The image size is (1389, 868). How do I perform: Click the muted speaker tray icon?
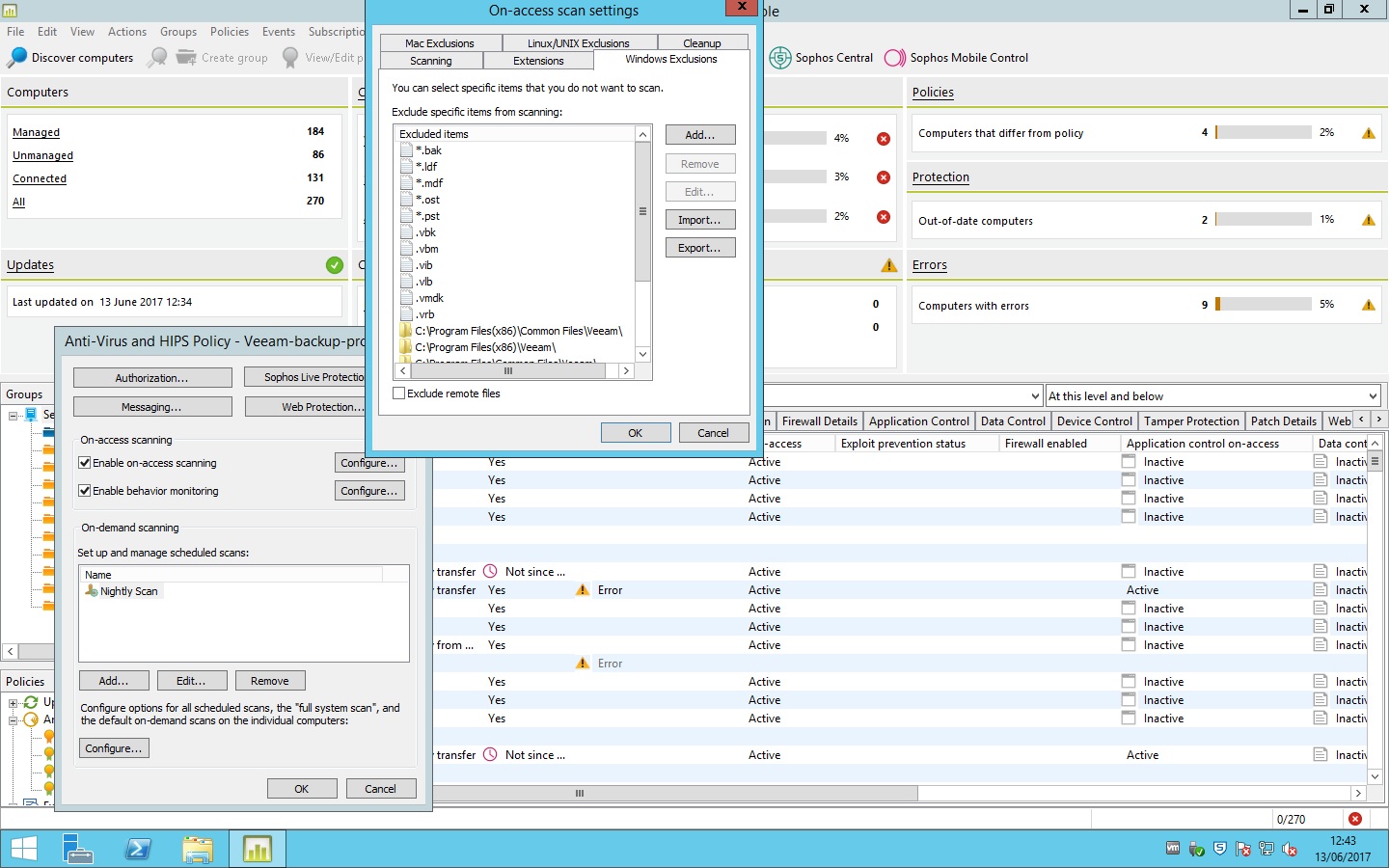[x=1290, y=850]
